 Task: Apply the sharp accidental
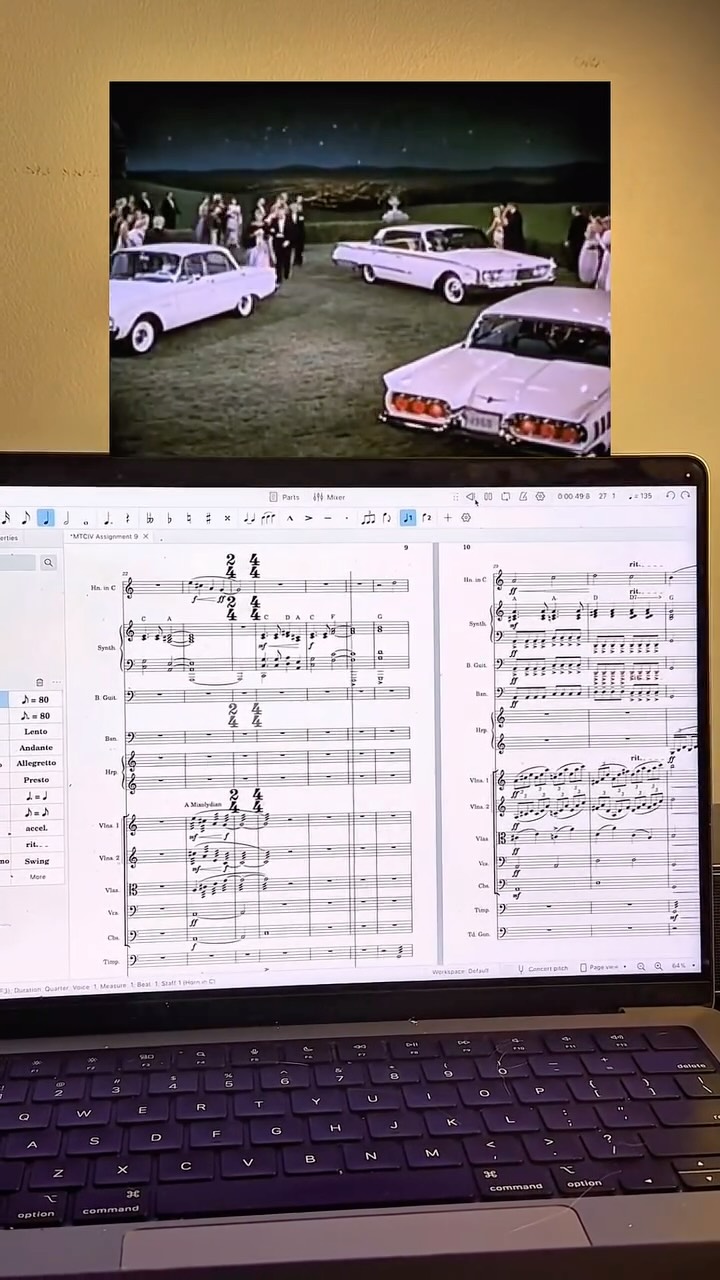(x=209, y=518)
